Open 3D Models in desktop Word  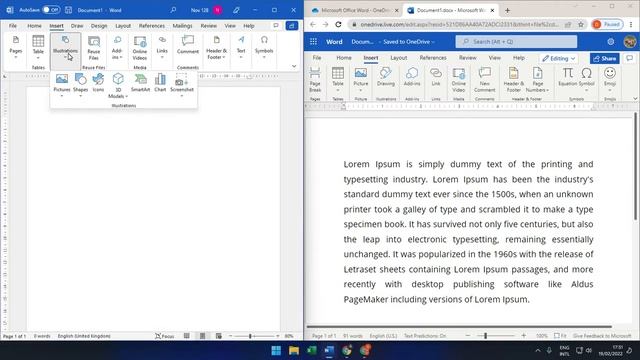(x=118, y=85)
